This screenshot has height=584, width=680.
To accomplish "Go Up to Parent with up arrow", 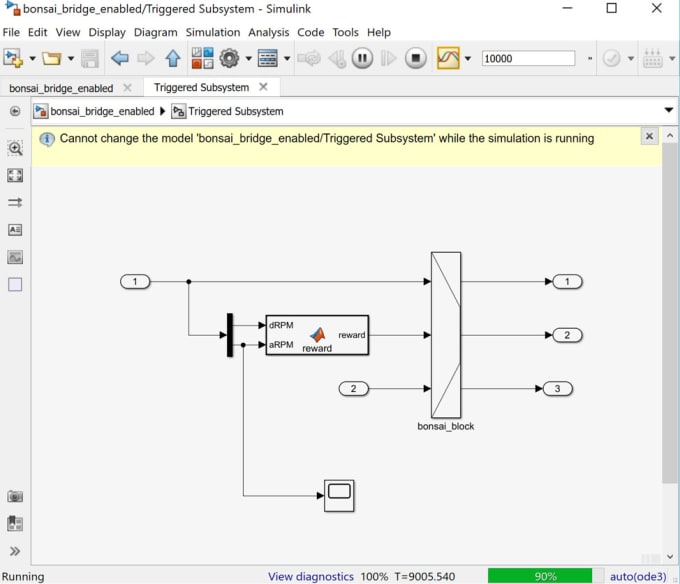I will click(173, 58).
